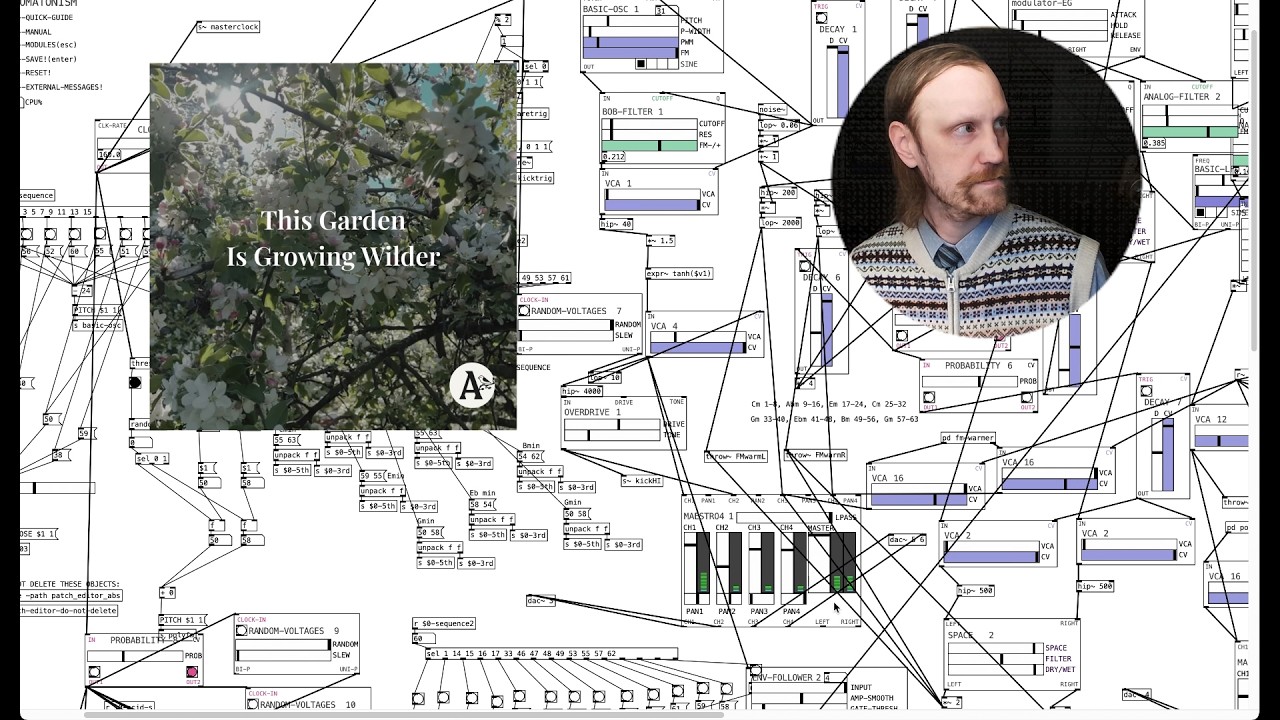The height and width of the screenshot is (720, 1280).
Task: Set the modulator-EG ATTACK slider
Action: click(1059, 15)
